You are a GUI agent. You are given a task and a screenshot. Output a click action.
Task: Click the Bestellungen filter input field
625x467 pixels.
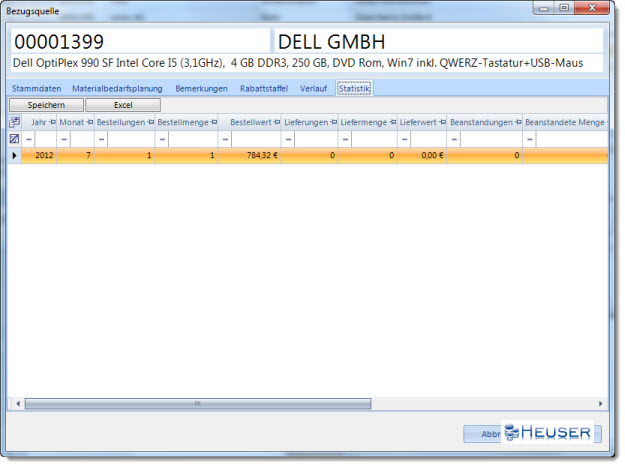[131, 139]
